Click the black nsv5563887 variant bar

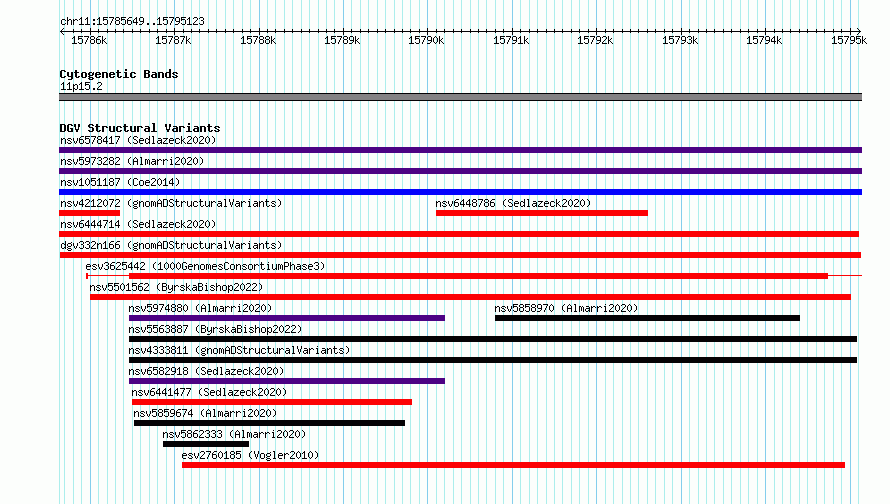tap(493, 339)
